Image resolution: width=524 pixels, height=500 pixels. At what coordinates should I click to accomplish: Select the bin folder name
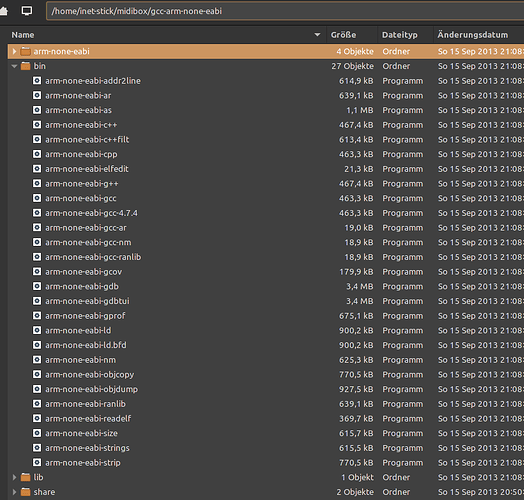click(39, 66)
